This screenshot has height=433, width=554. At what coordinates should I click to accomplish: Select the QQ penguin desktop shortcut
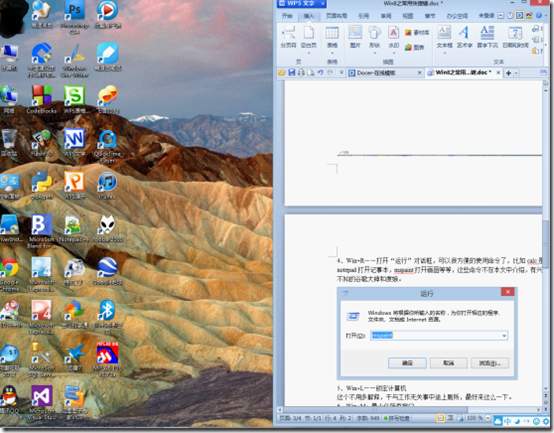point(10,399)
